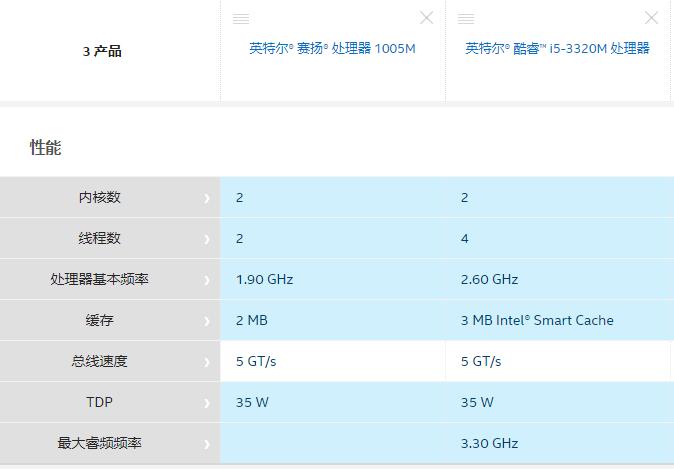Click the i5-3320M 5 GT/s bus speed
This screenshot has height=469, width=674.
pyautogui.click(x=481, y=362)
